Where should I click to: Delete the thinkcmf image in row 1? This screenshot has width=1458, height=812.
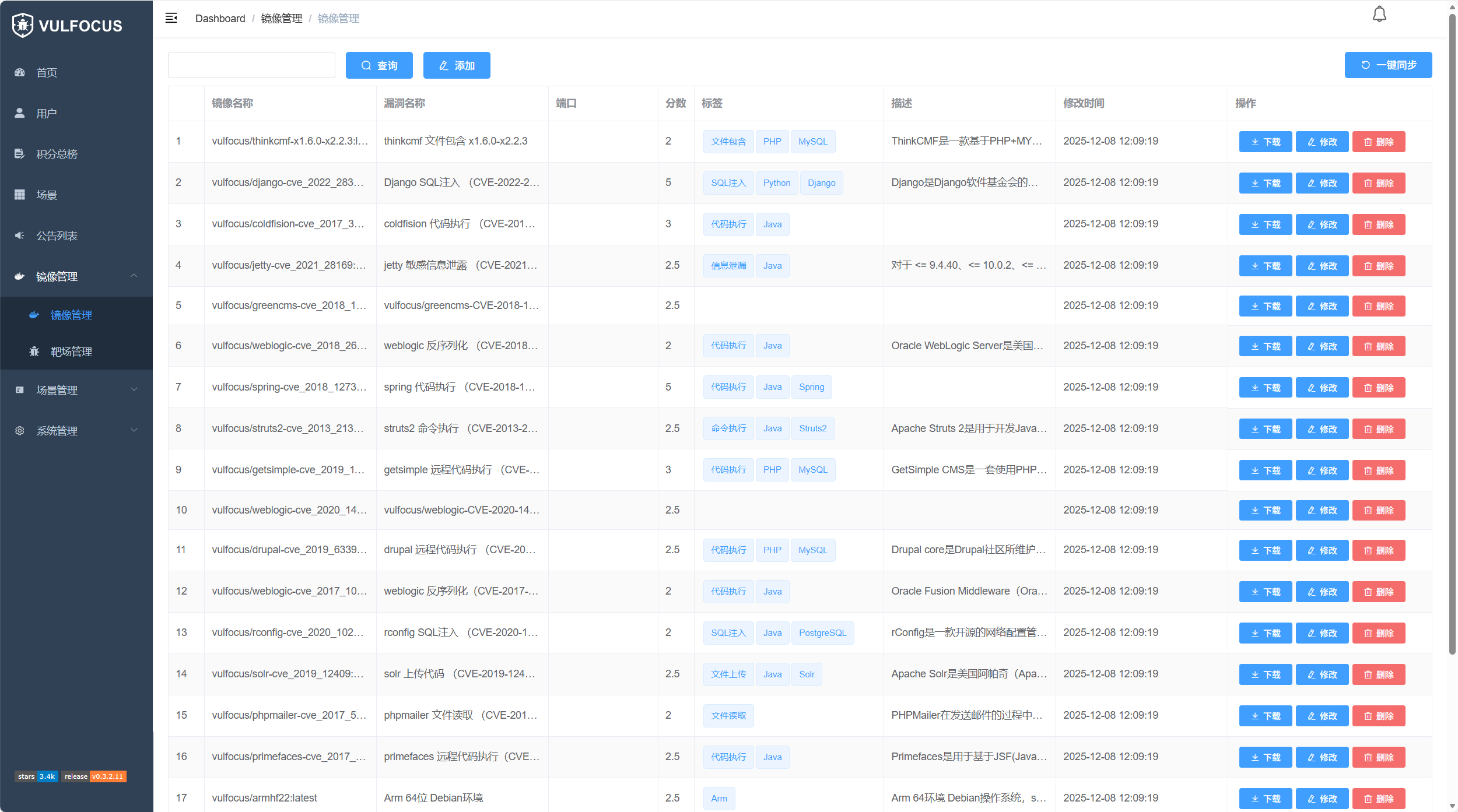click(1379, 142)
